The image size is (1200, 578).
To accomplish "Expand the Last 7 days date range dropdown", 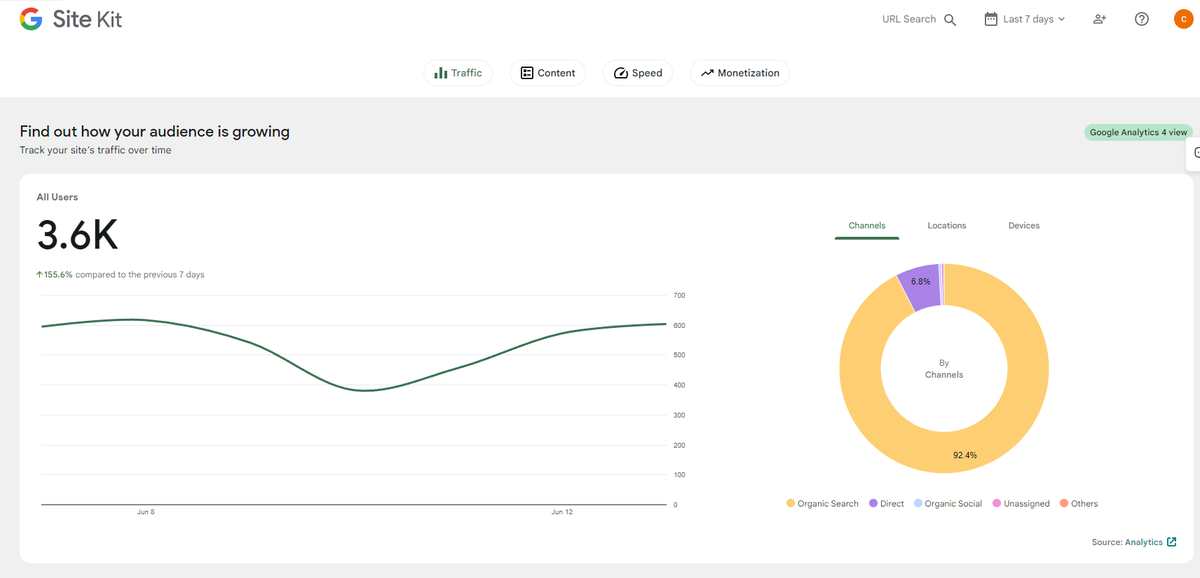I will click(1025, 19).
